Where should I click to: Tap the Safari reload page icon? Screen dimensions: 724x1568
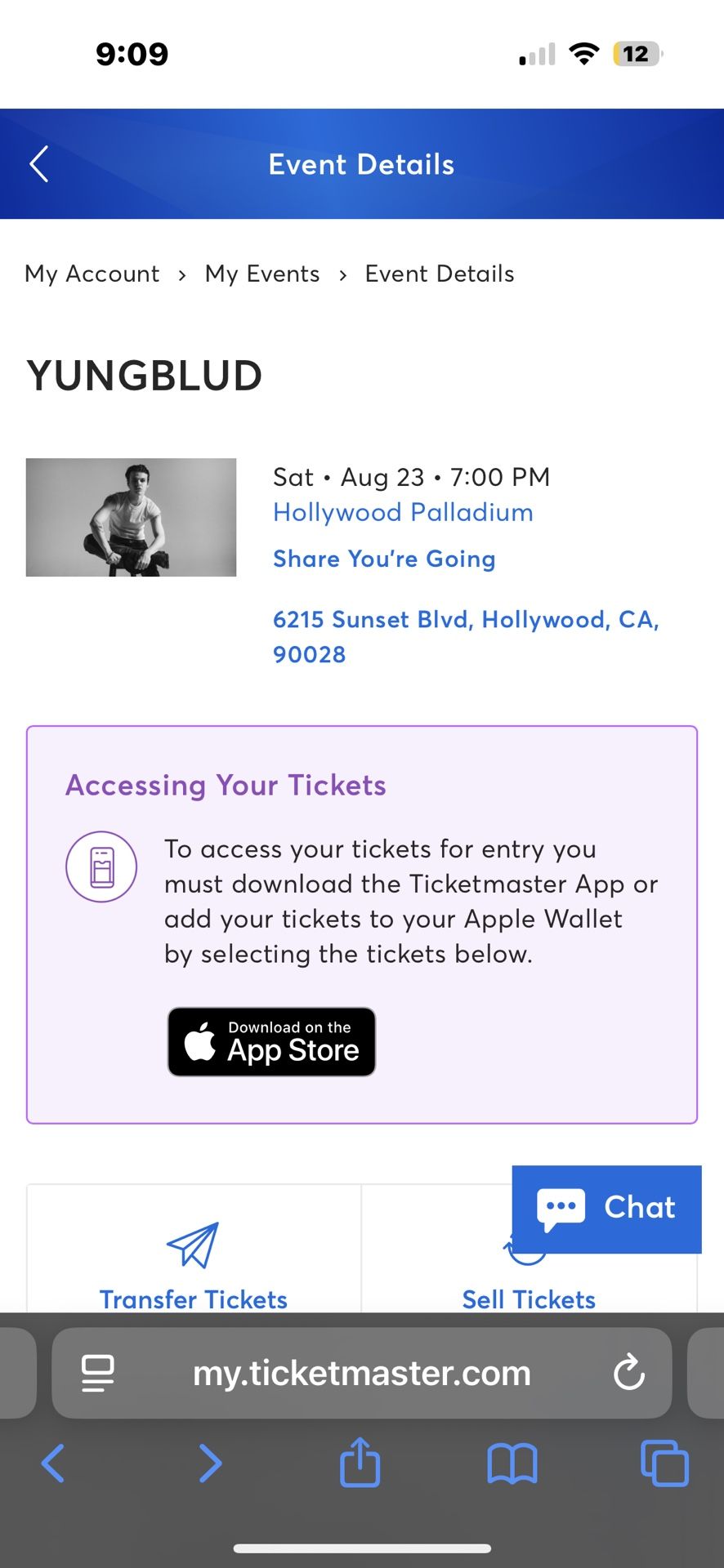(628, 1373)
